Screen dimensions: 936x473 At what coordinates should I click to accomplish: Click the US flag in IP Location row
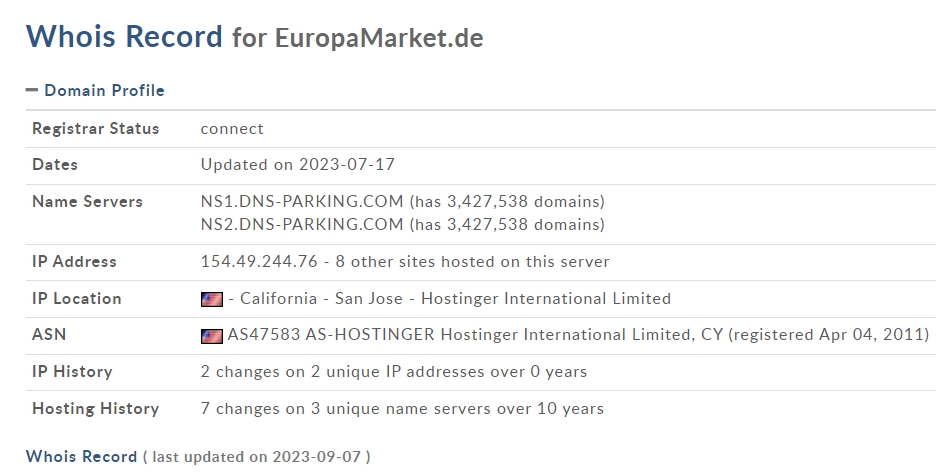pyautogui.click(x=211, y=299)
